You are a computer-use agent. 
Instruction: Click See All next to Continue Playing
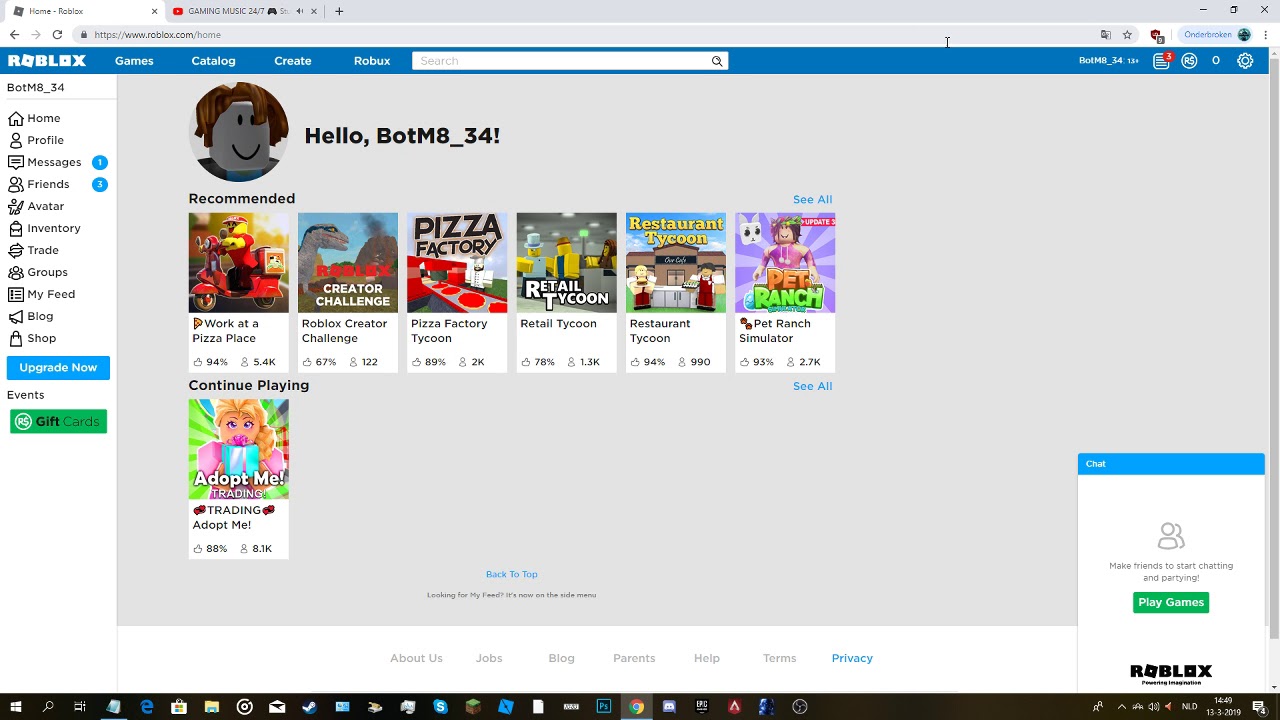[812, 386]
